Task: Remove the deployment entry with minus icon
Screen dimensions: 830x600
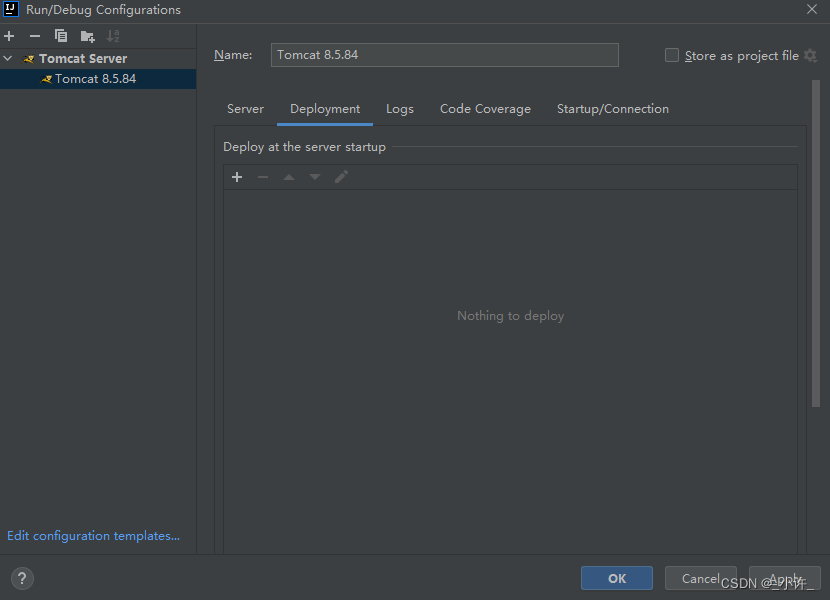Action: (263, 177)
